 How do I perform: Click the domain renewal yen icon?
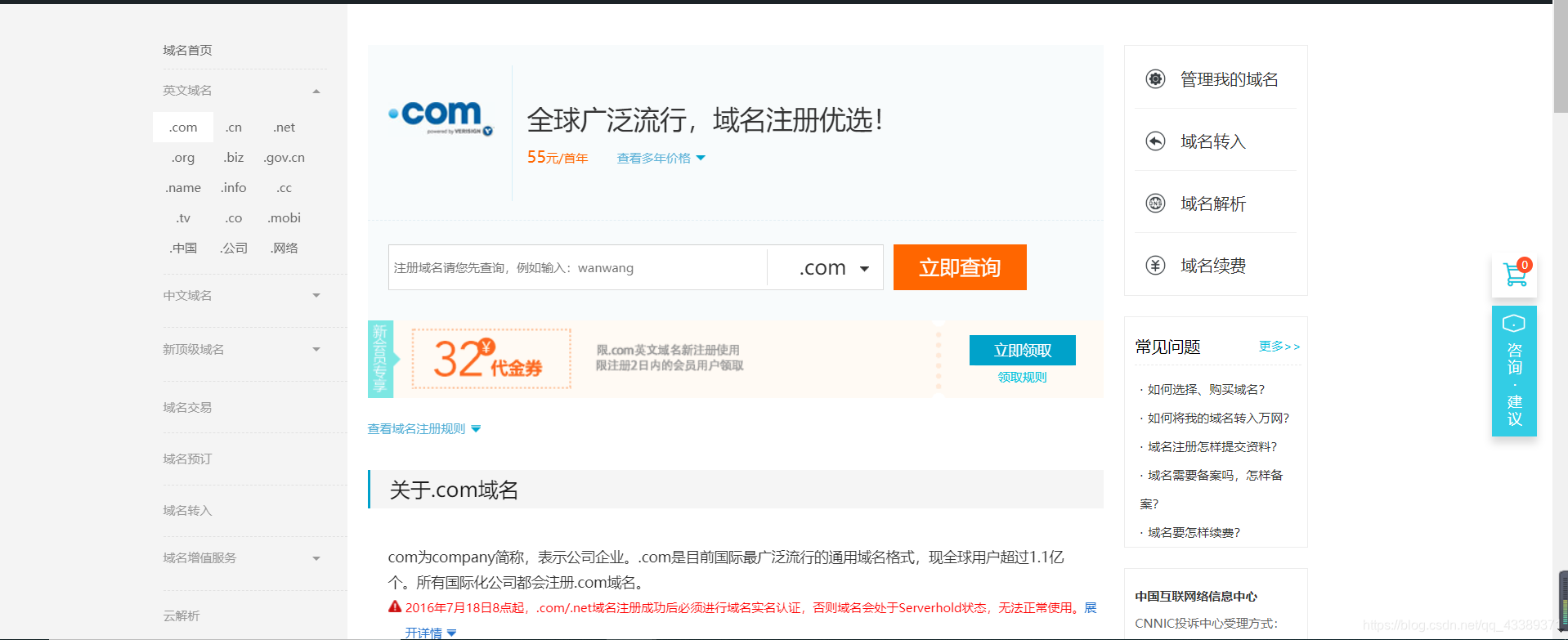point(1155,266)
